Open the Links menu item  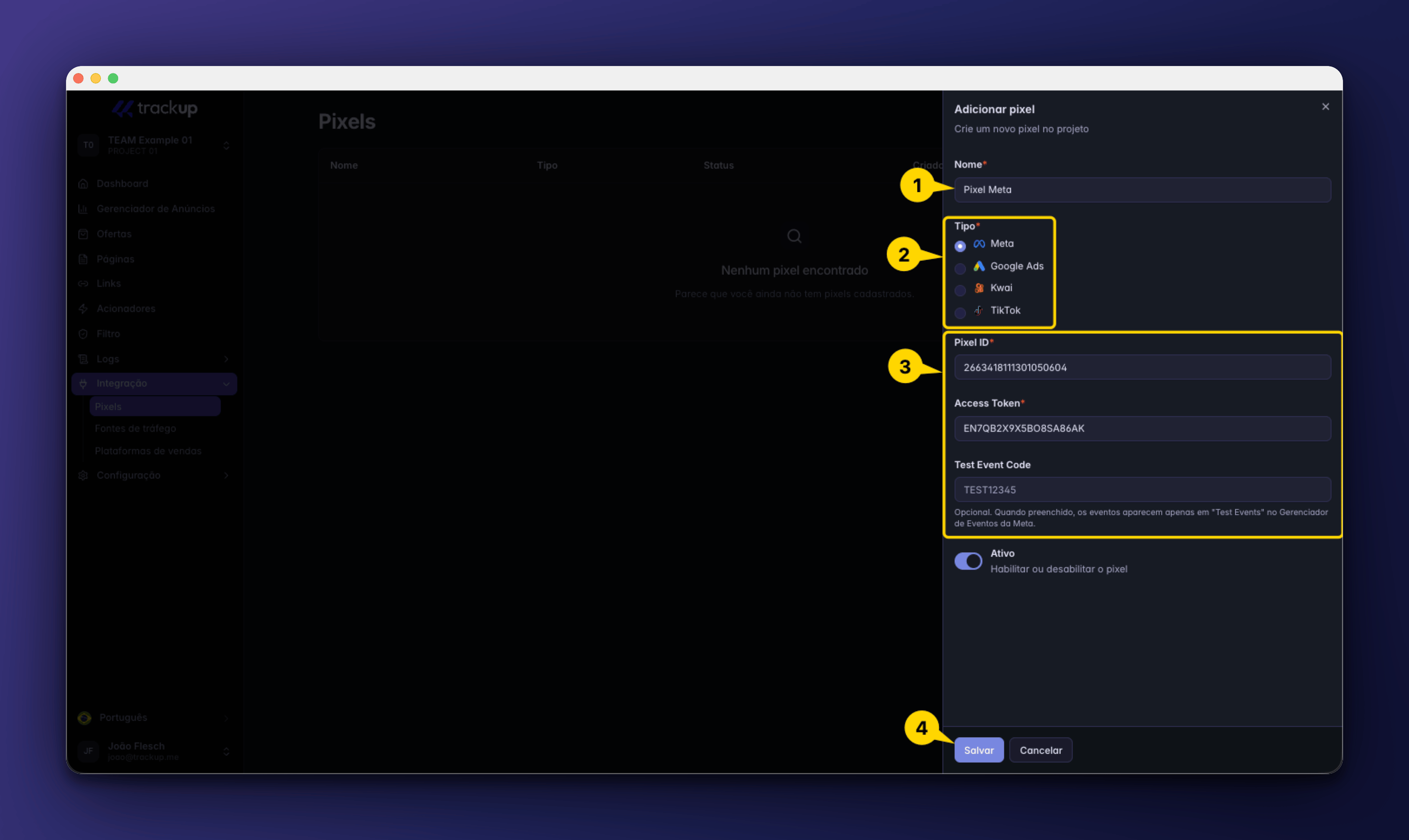tap(154, 283)
